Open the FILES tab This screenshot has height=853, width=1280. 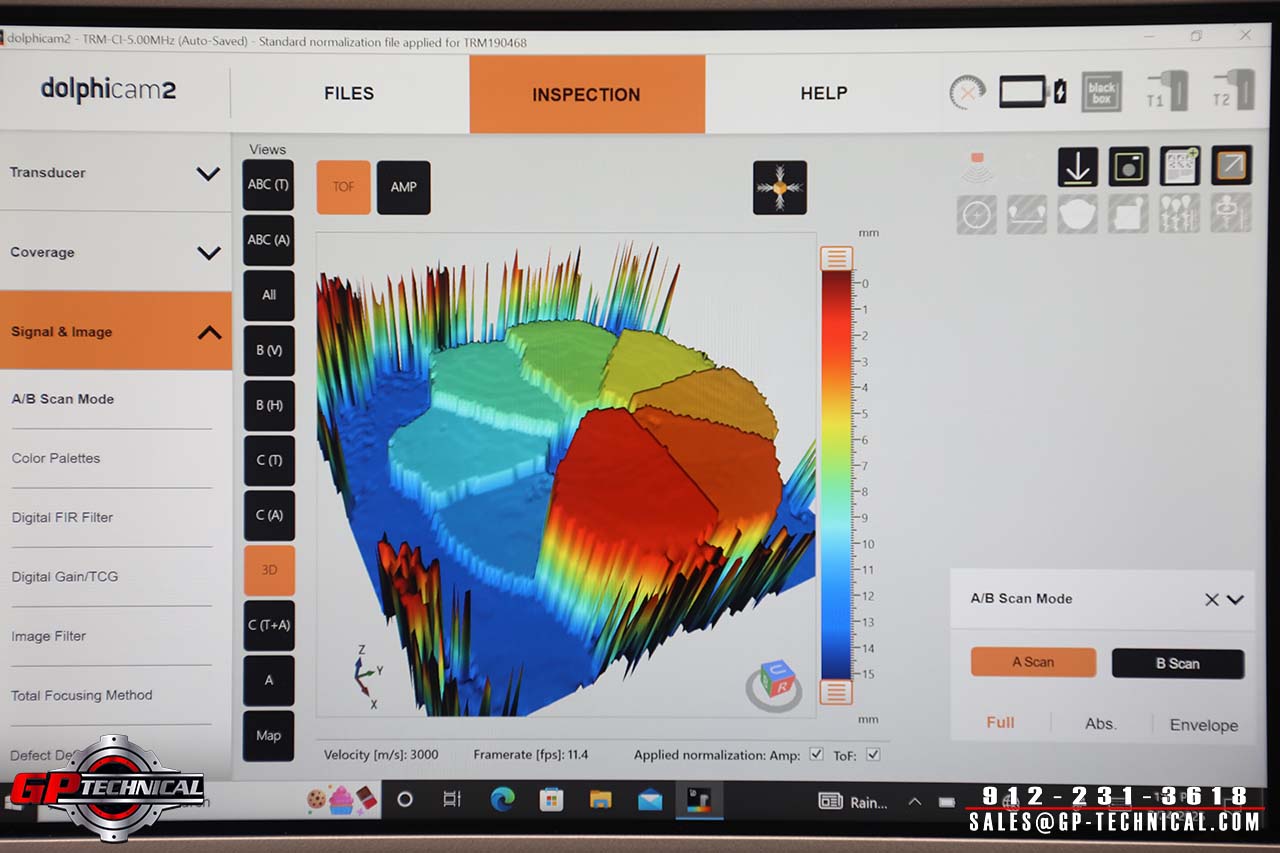[349, 94]
